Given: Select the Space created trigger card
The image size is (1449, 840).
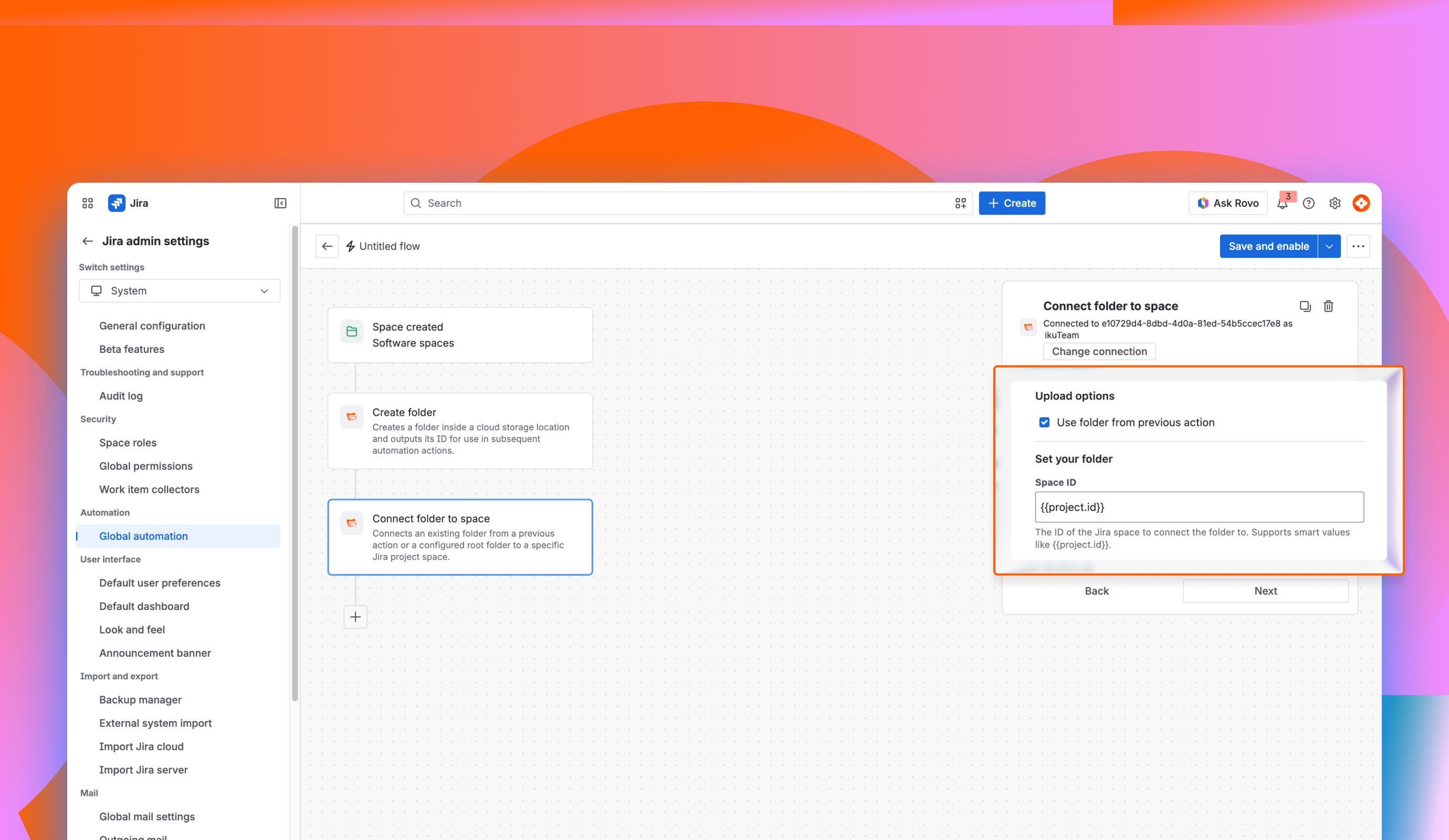Looking at the screenshot, I should coord(460,334).
